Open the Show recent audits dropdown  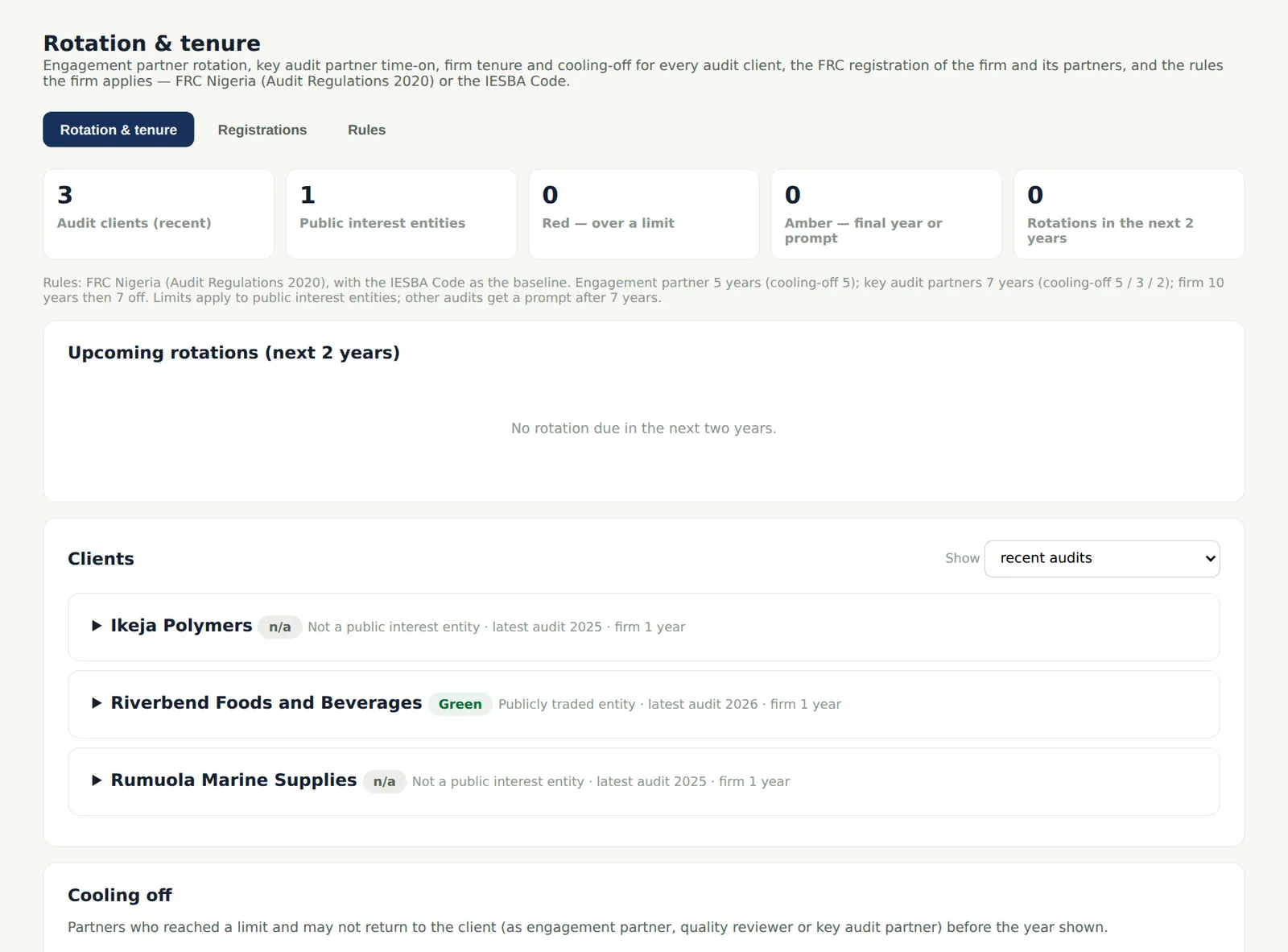(x=1102, y=558)
